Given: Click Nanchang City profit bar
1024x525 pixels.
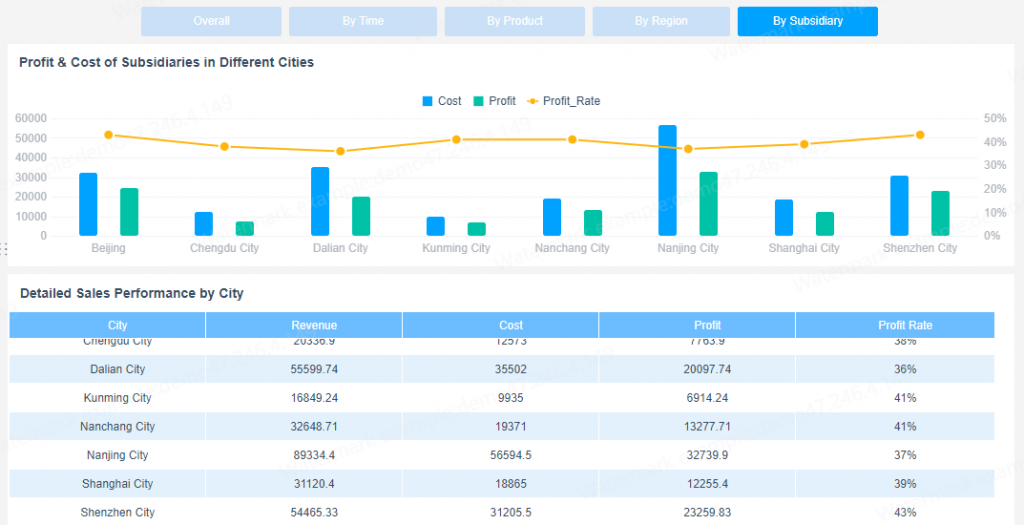Looking at the screenshot, I should 593,223.
